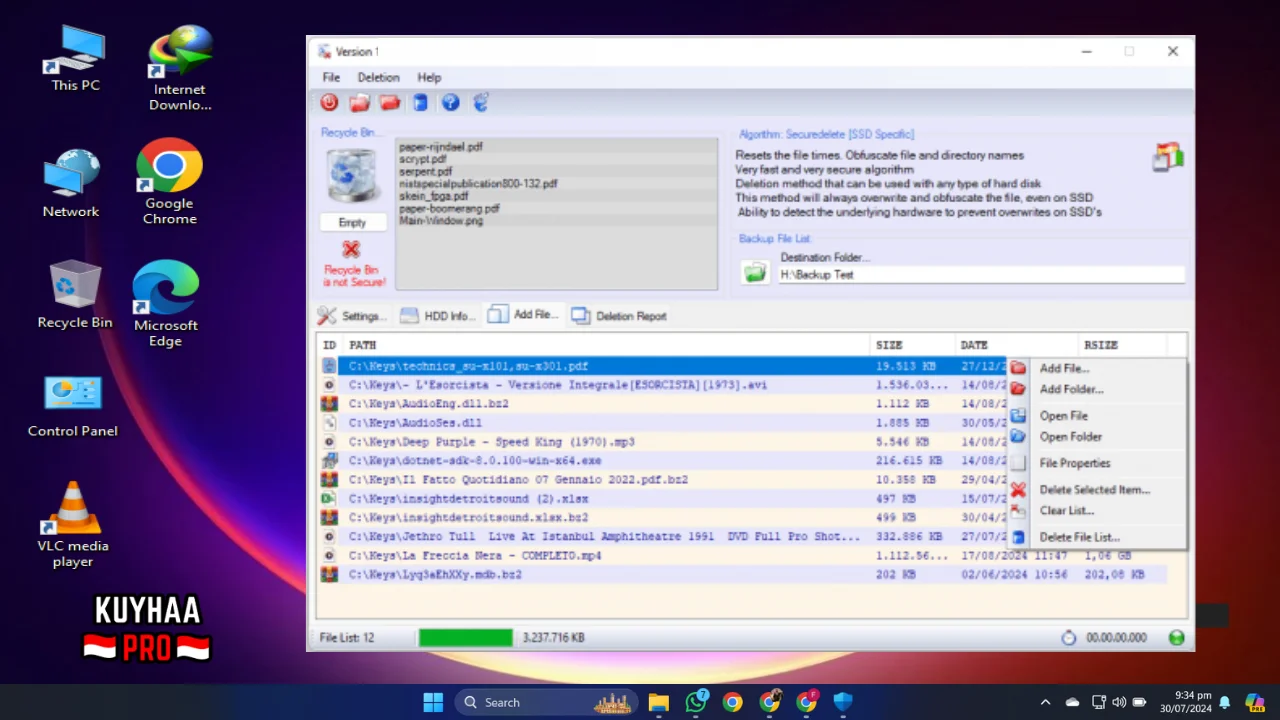Click the green progress bar in status bar
This screenshot has width=1280, height=720.
coord(466,637)
